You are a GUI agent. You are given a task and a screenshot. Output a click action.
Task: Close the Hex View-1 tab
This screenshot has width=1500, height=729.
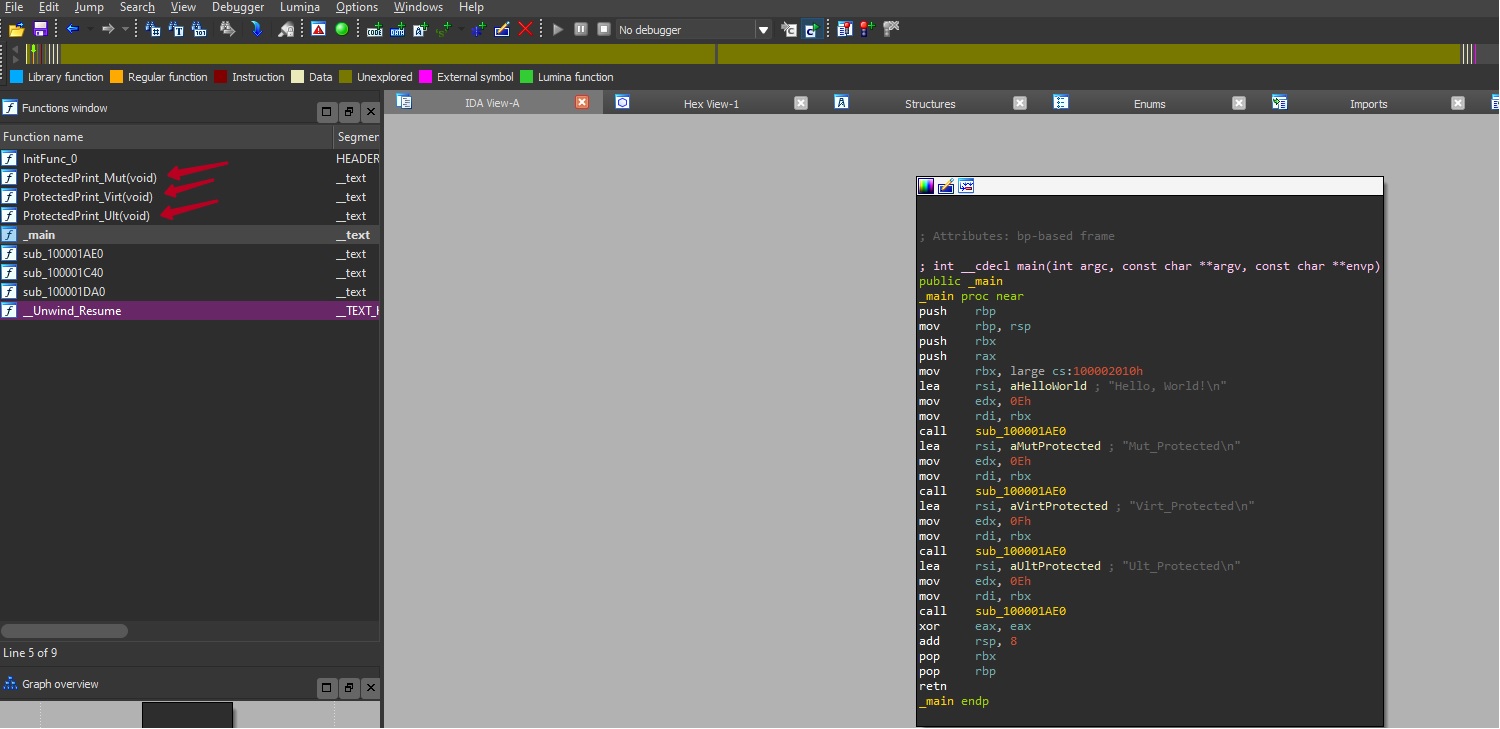click(x=800, y=103)
